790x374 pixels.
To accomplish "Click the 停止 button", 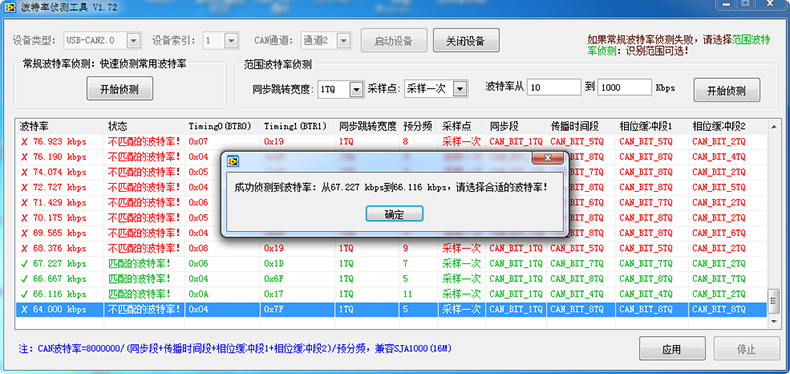I will point(747,349).
